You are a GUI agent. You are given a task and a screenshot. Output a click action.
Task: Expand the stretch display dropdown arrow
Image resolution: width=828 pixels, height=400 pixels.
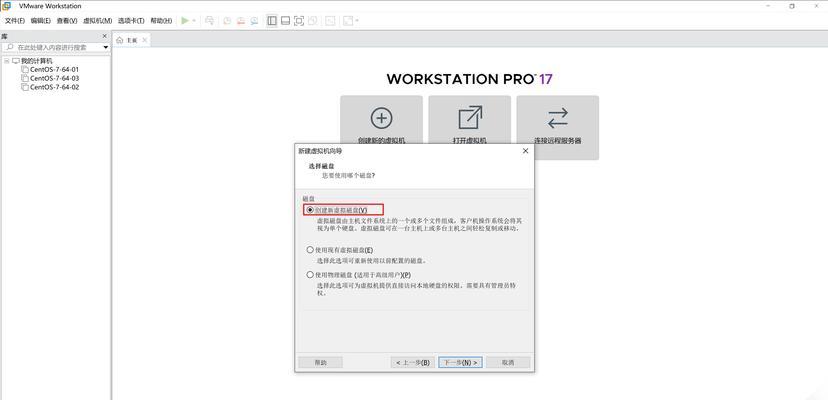[x=357, y=21]
